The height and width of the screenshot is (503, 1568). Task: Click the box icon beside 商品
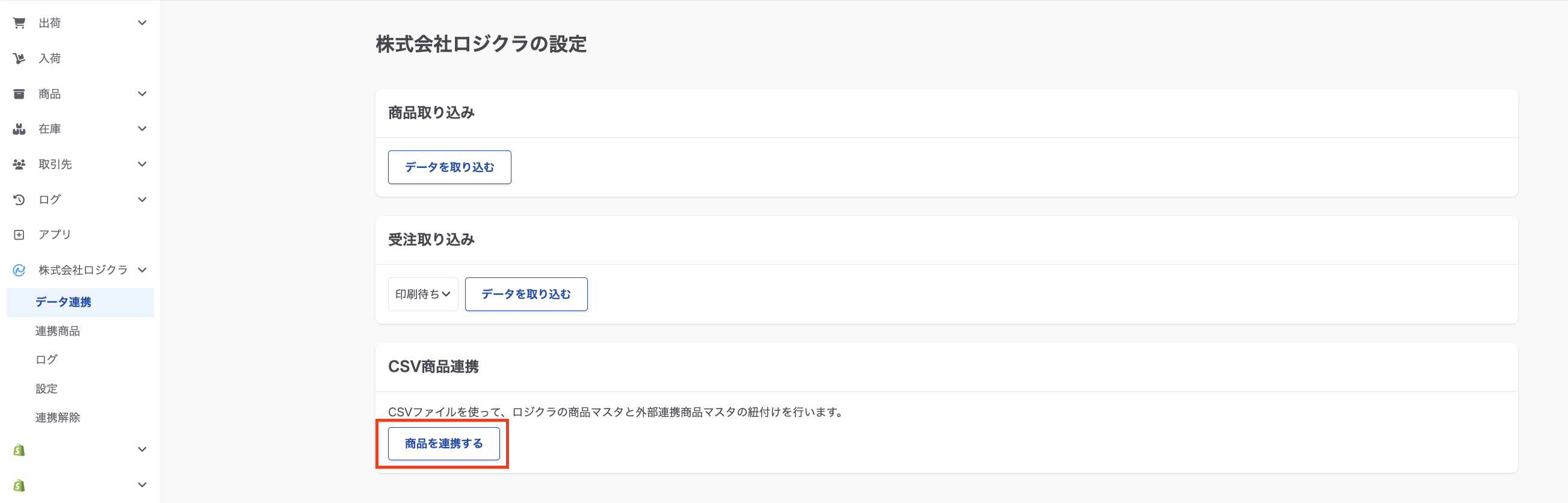click(x=19, y=94)
